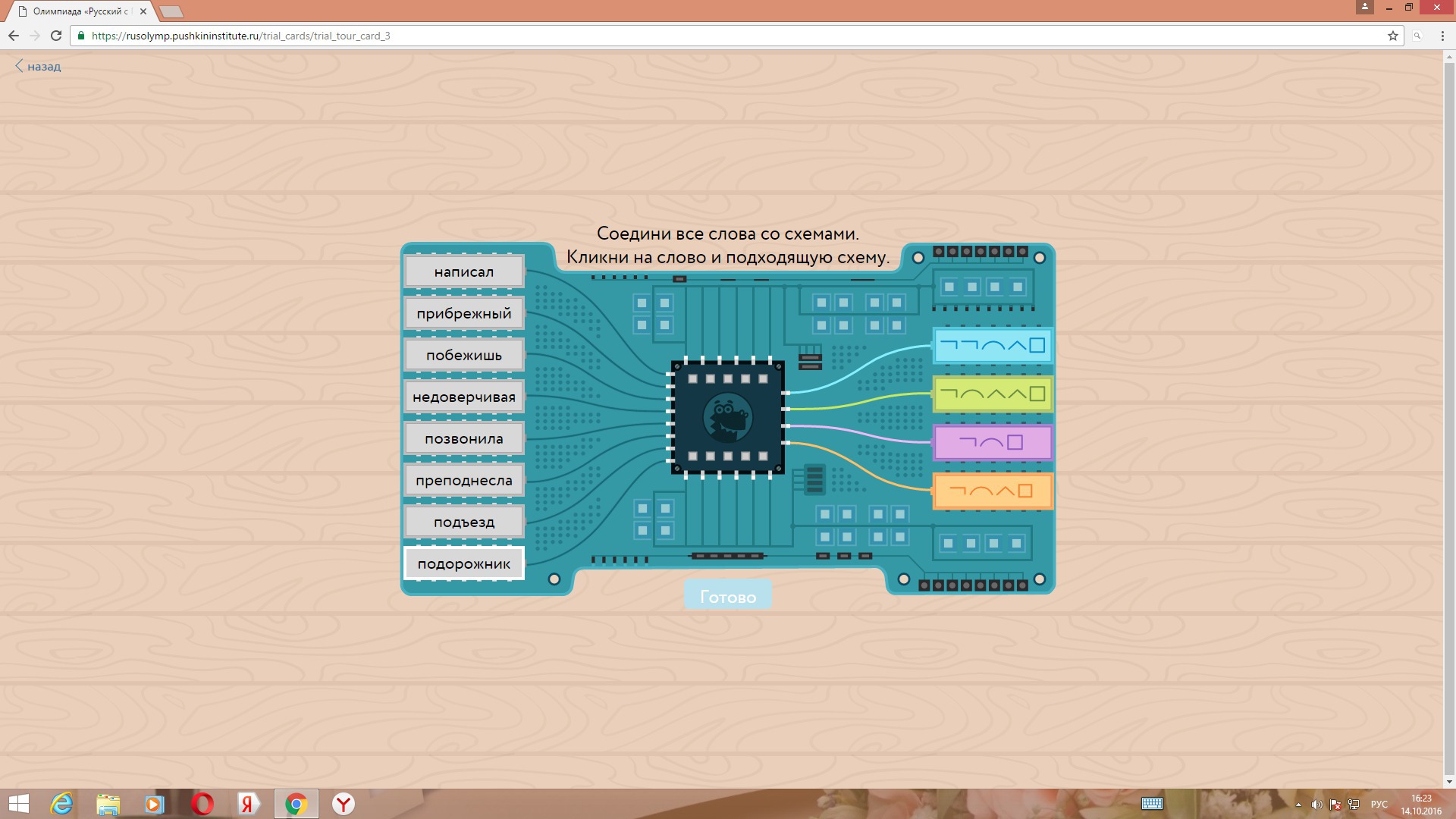Screen dimensions: 1456x819
Task: Open Opera from the taskbar
Action: click(202, 804)
